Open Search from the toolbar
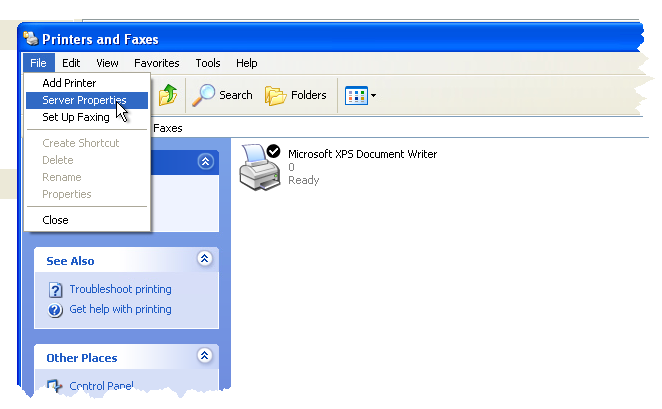The image size is (662, 409). [223, 95]
